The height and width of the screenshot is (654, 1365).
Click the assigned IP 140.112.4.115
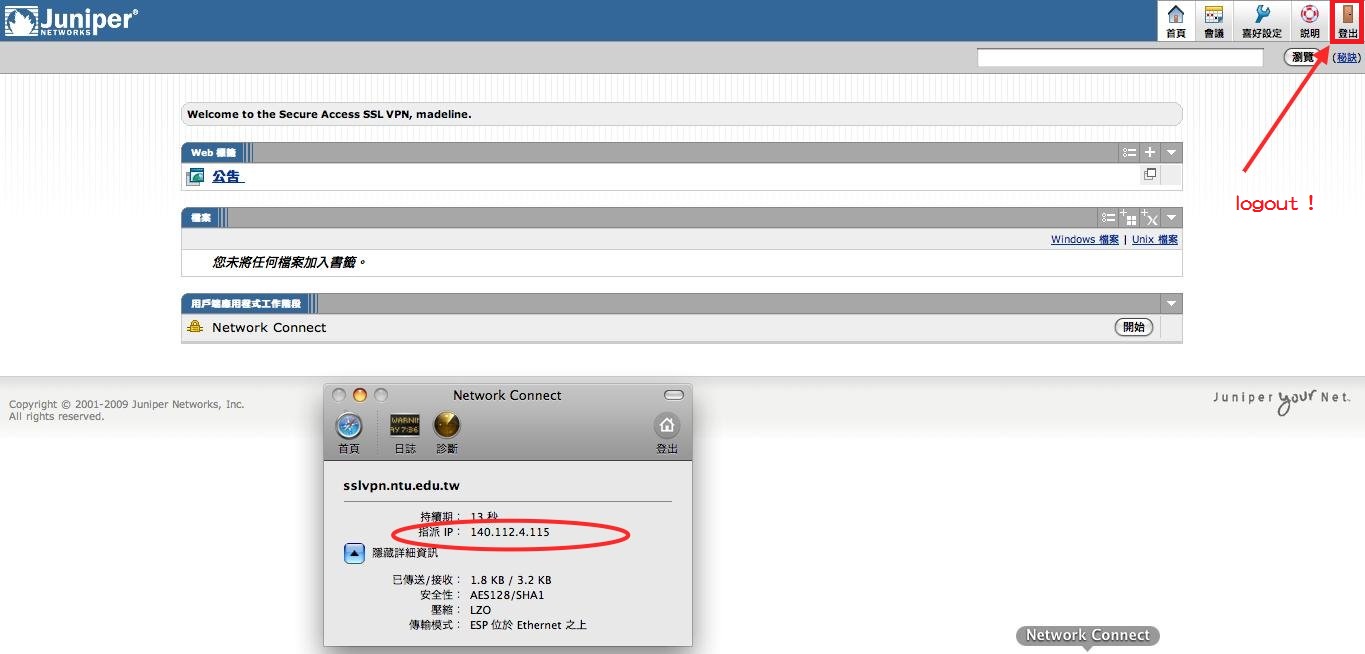(510, 532)
